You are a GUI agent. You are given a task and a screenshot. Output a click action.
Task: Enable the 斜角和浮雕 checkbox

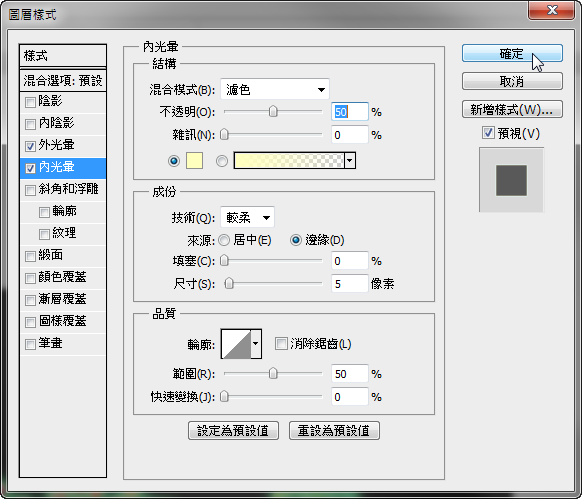point(30,190)
